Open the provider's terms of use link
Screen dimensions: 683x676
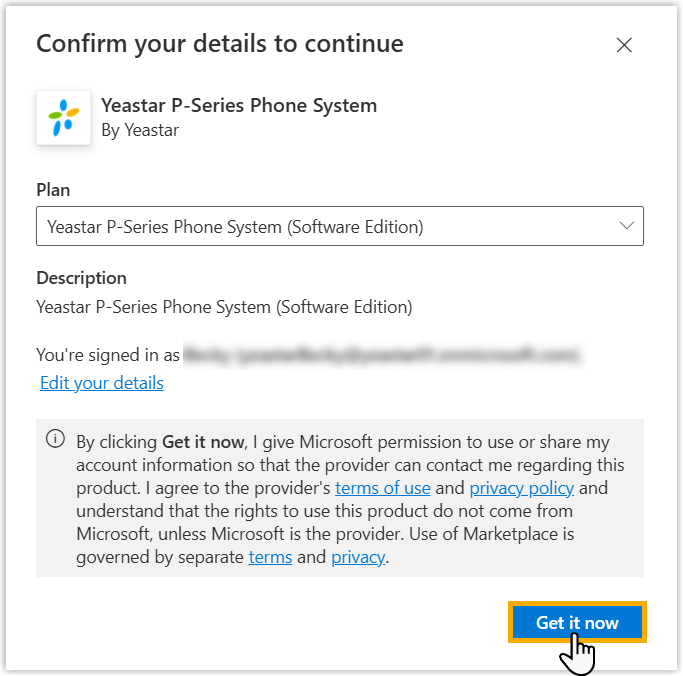point(383,488)
